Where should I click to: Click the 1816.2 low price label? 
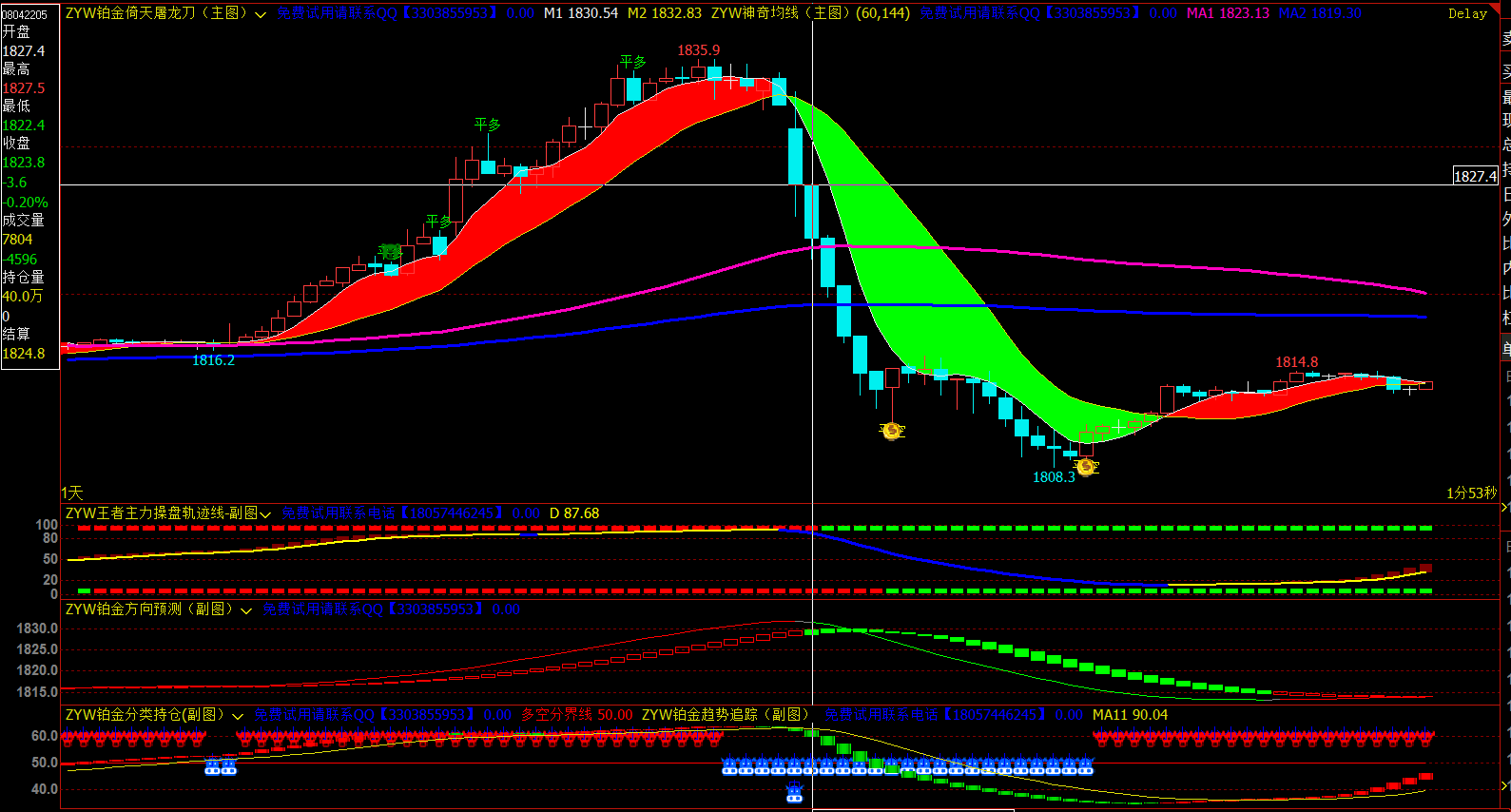[x=213, y=359]
